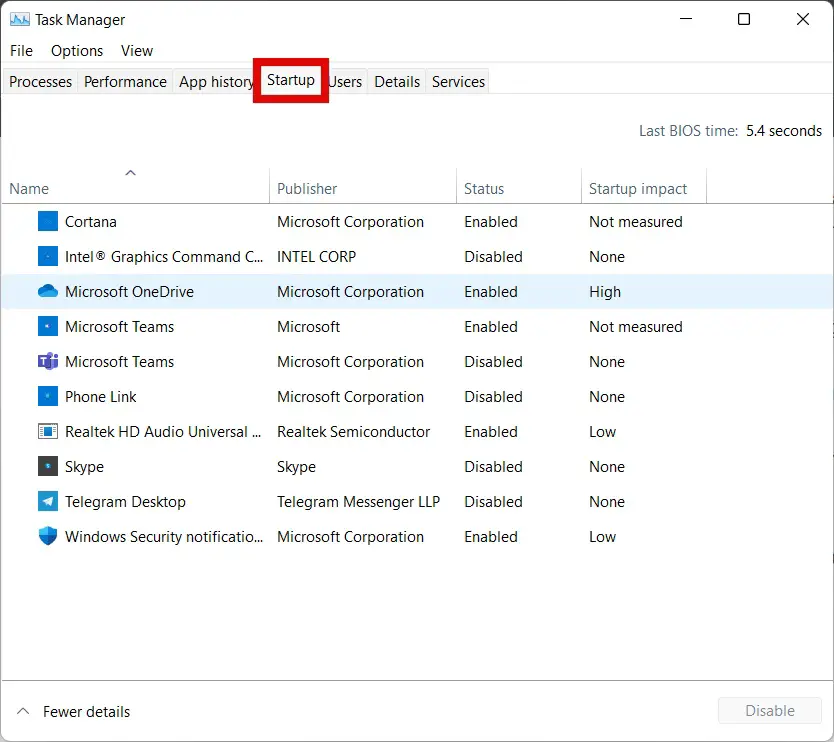Click the Last BIOS time value
The width and height of the screenshot is (834, 742).
(783, 130)
